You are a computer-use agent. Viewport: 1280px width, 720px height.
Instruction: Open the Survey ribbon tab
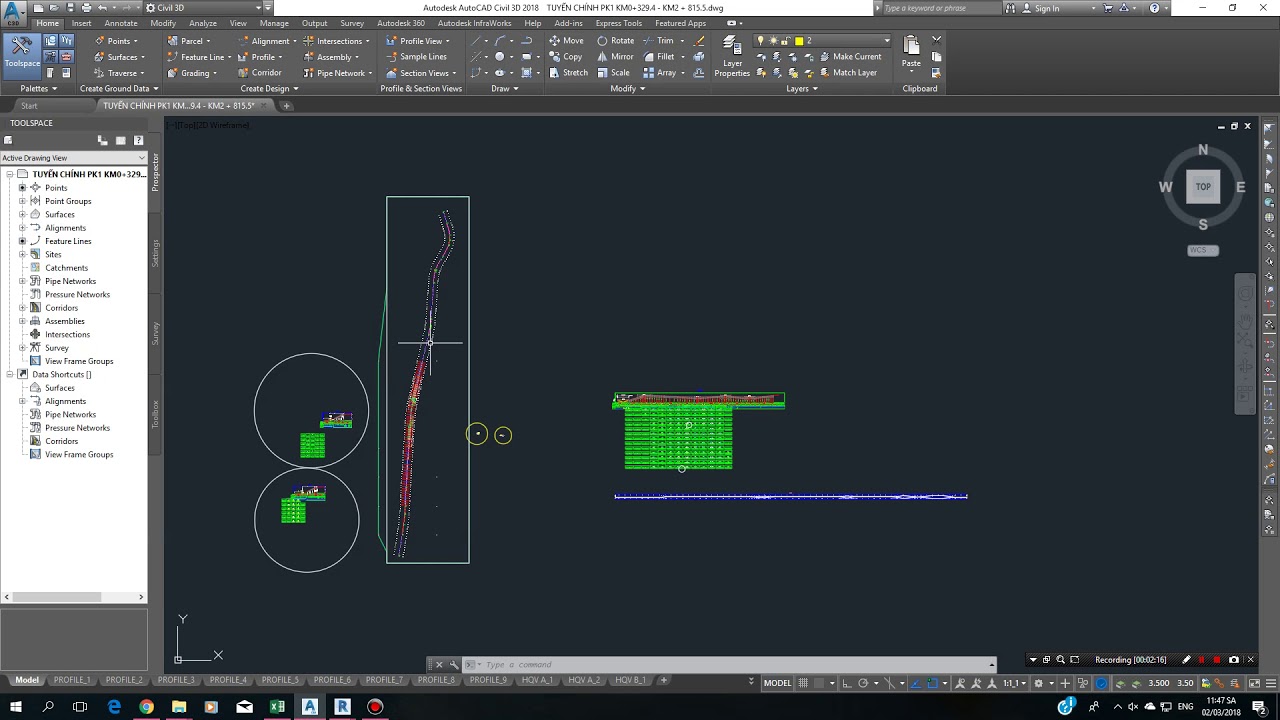coord(352,23)
